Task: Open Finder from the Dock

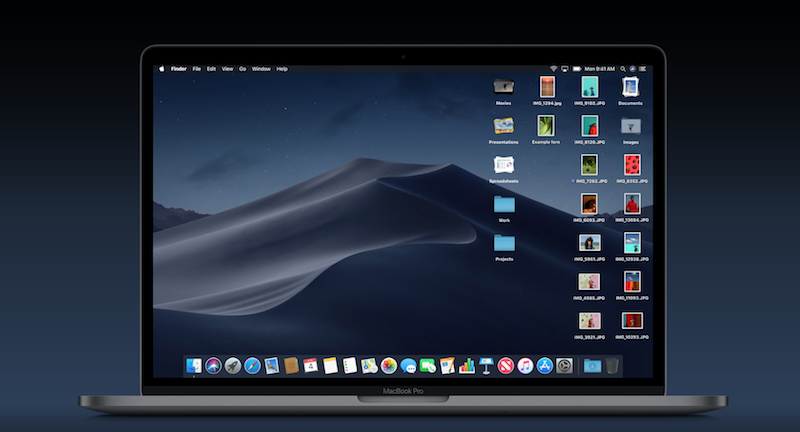Action: (x=193, y=366)
